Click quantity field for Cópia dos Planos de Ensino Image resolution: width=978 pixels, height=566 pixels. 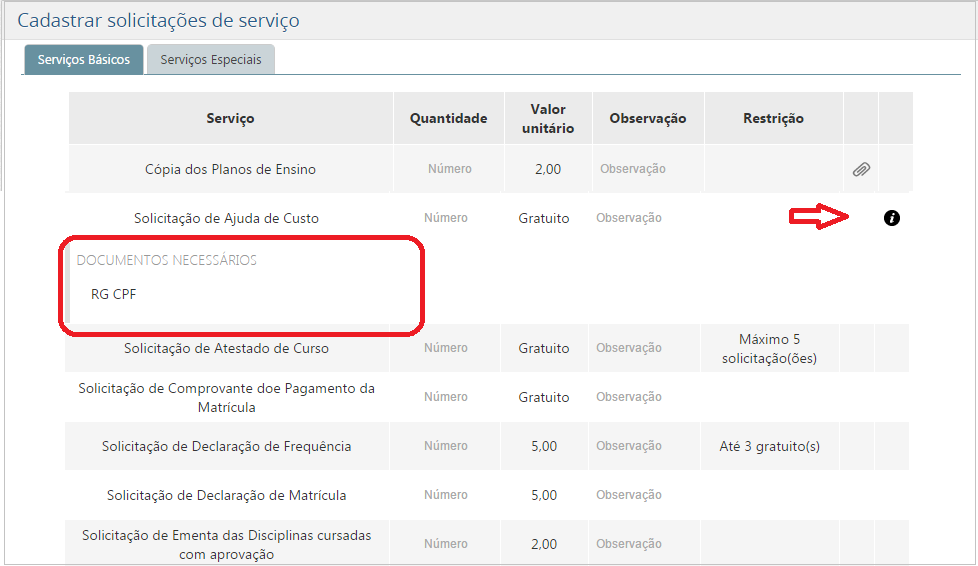[x=449, y=169]
